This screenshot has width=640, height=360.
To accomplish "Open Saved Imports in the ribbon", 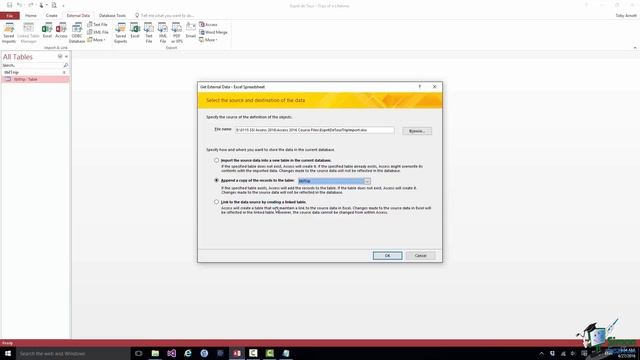I will click(x=9, y=33).
